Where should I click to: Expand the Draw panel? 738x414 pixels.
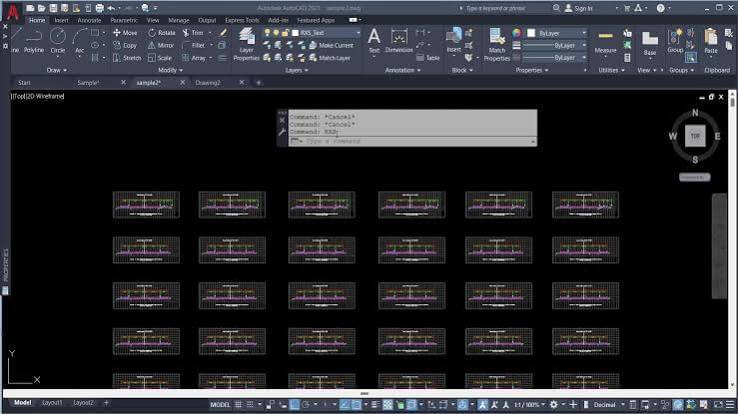pos(56,70)
